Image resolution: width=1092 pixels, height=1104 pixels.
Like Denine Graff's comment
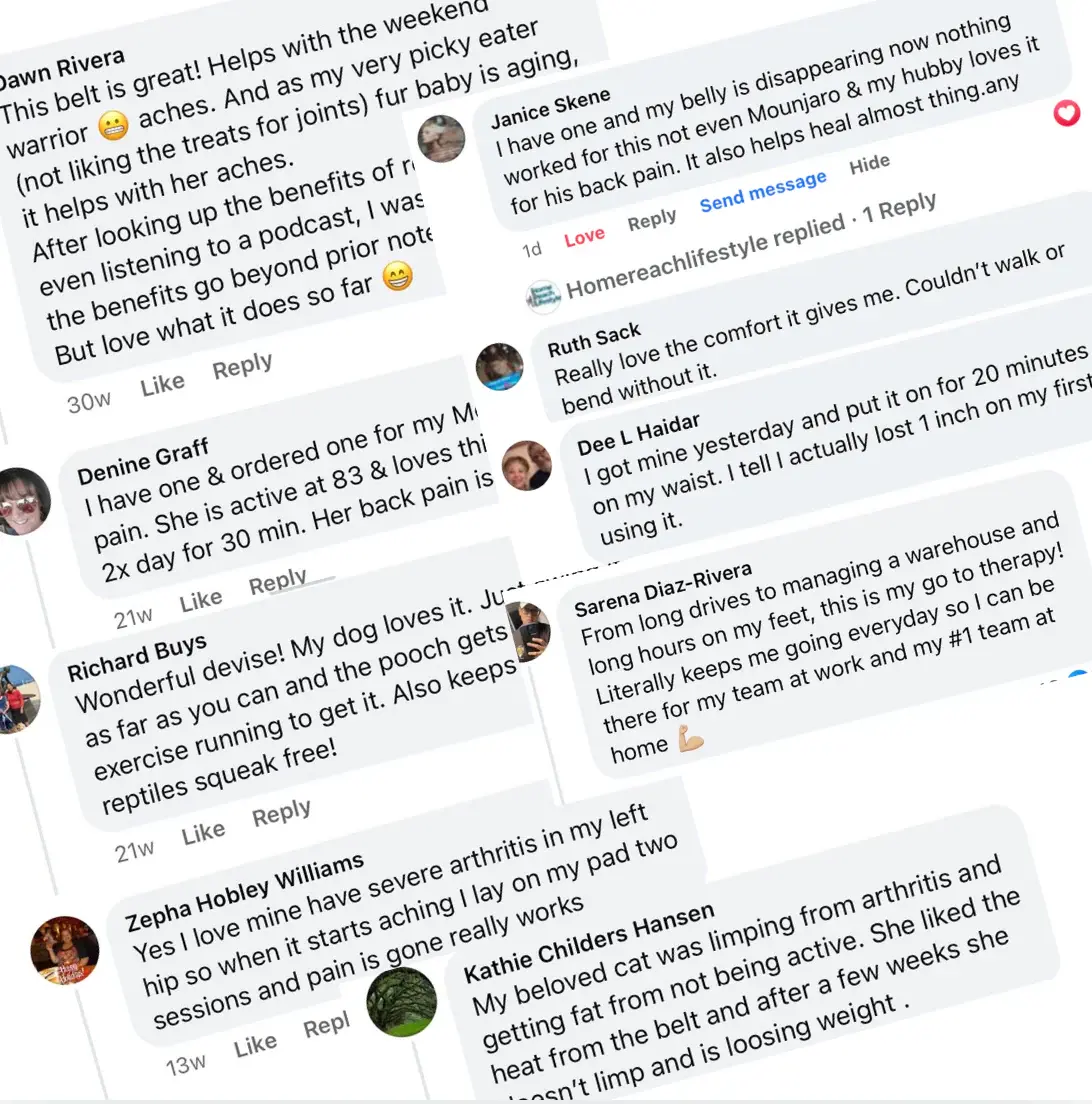pos(200,600)
